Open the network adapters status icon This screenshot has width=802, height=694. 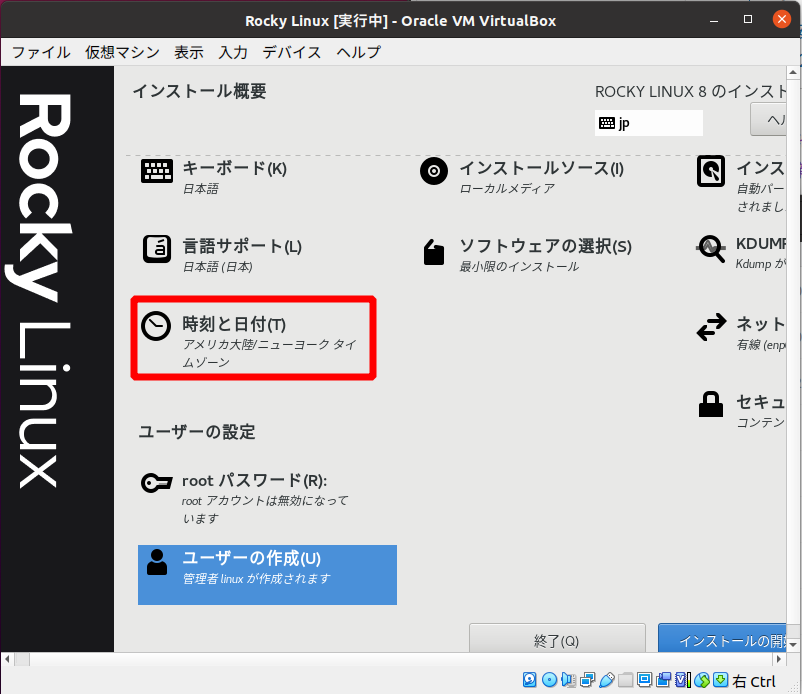(x=587, y=680)
